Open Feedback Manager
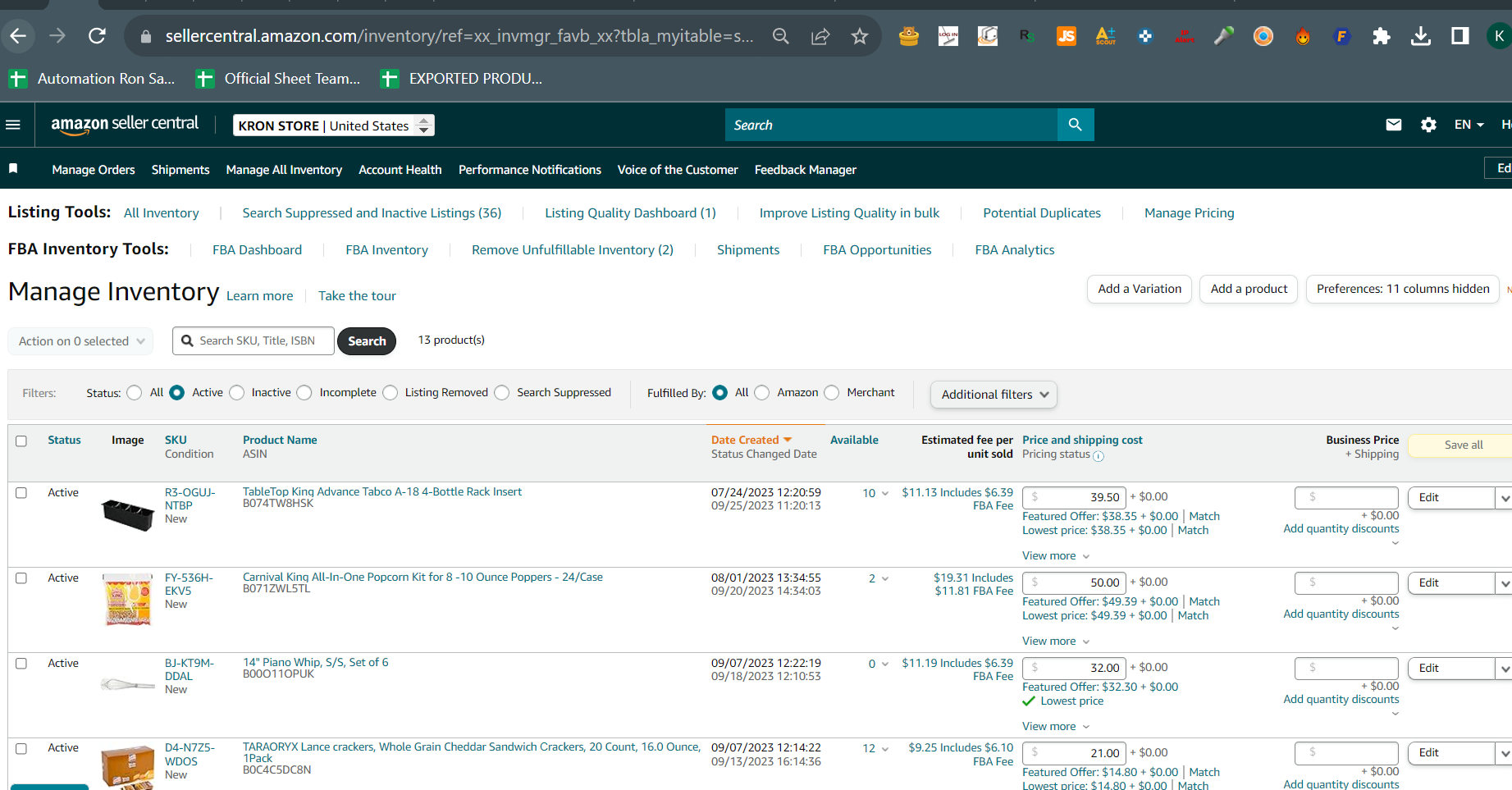The height and width of the screenshot is (790, 1512). [x=806, y=170]
